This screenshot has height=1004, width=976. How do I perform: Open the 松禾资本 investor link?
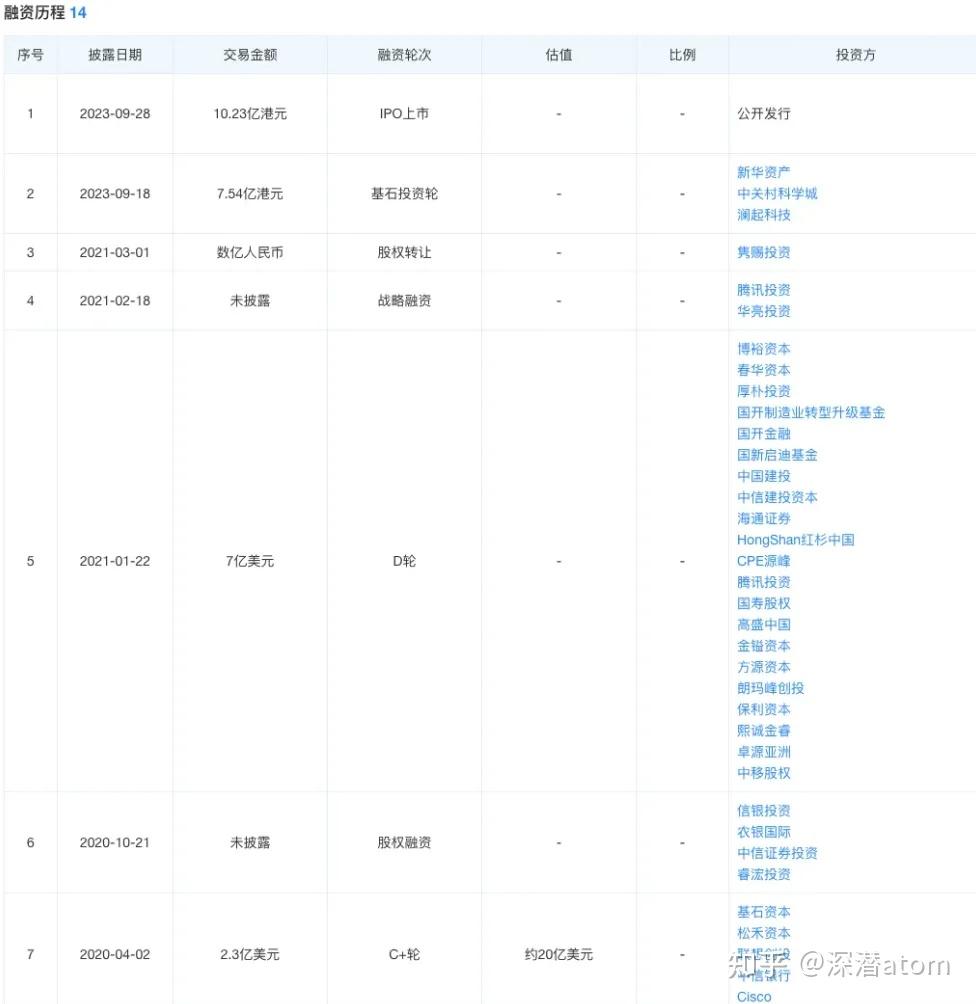click(763, 933)
